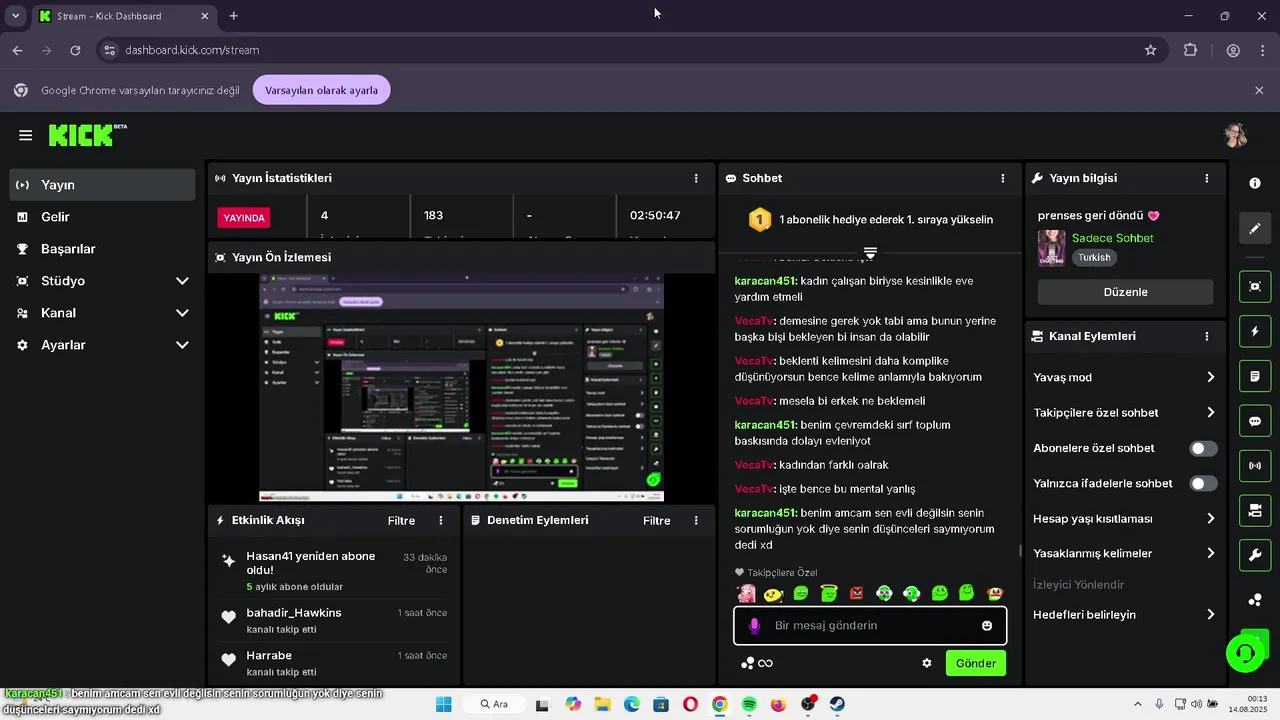The image size is (1280, 720).
Task: Open tab search dropdown in Chrome
Action: [15, 16]
